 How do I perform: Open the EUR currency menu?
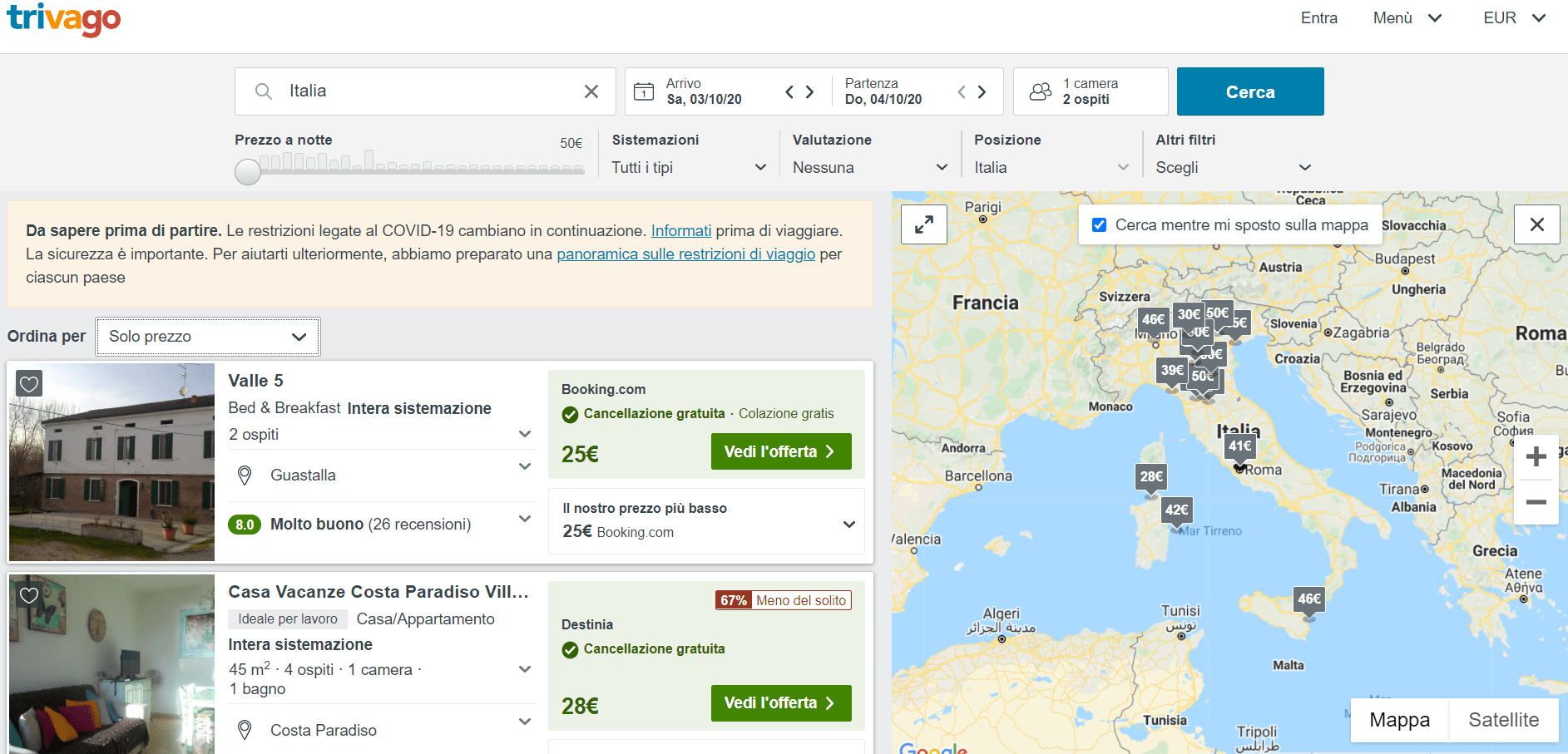pyautogui.click(x=1514, y=18)
